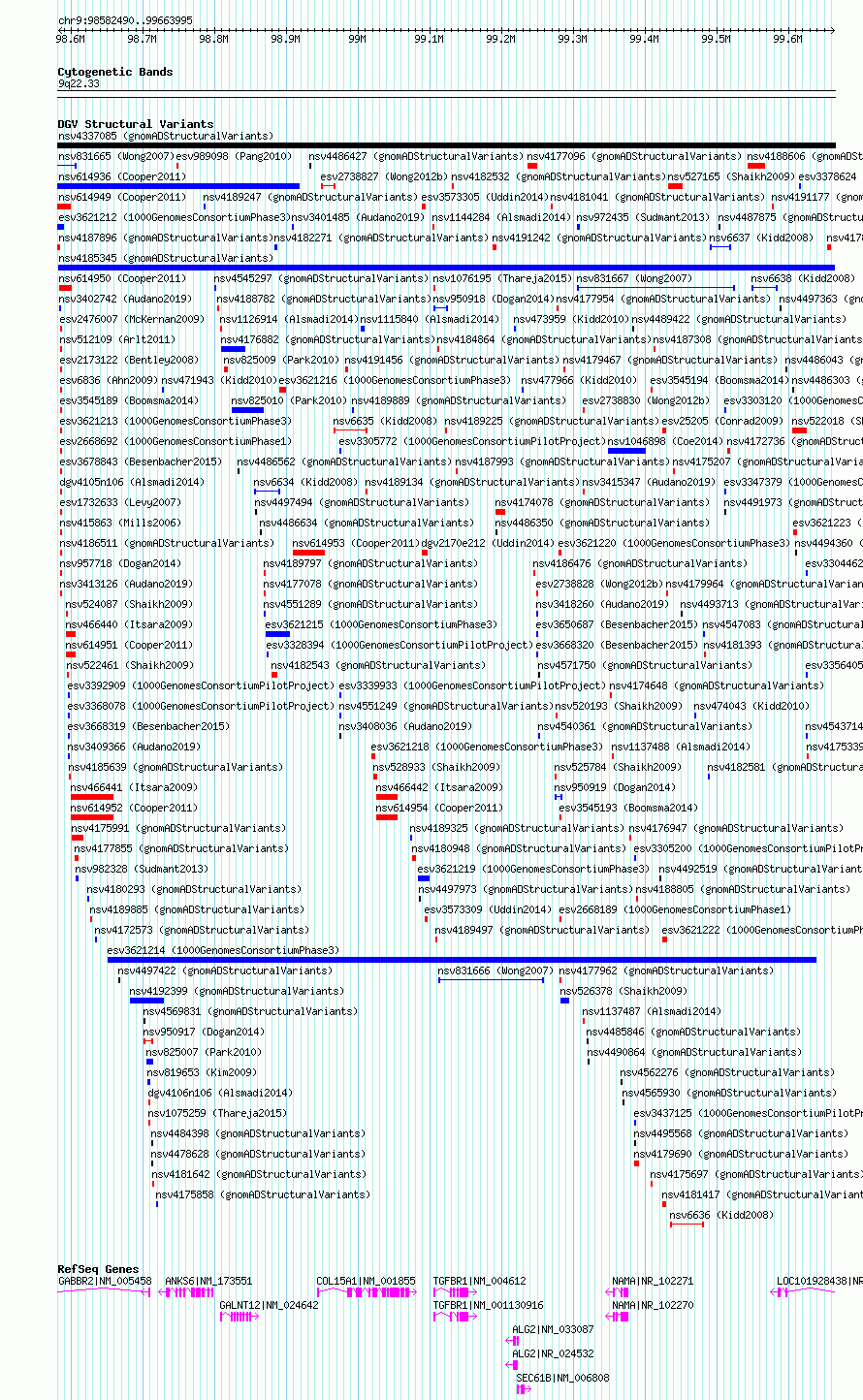Select the ANKS6 NM_173551 gene label
863x1400 pixels.
click(208, 1281)
